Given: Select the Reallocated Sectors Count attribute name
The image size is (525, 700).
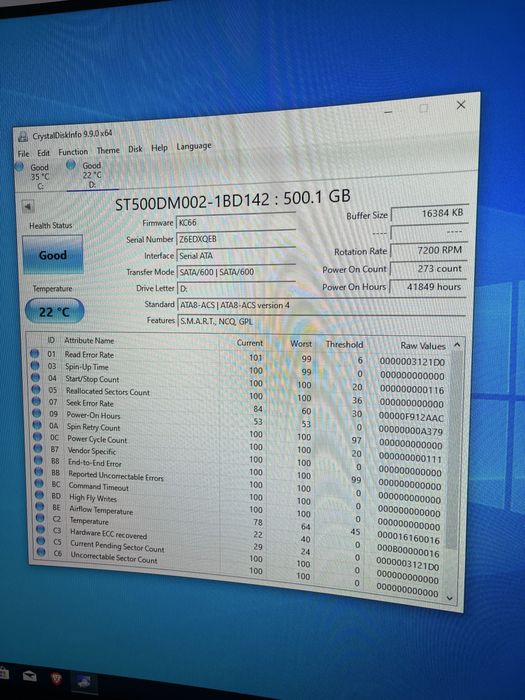Looking at the screenshot, I should click(x=108, y=392).
